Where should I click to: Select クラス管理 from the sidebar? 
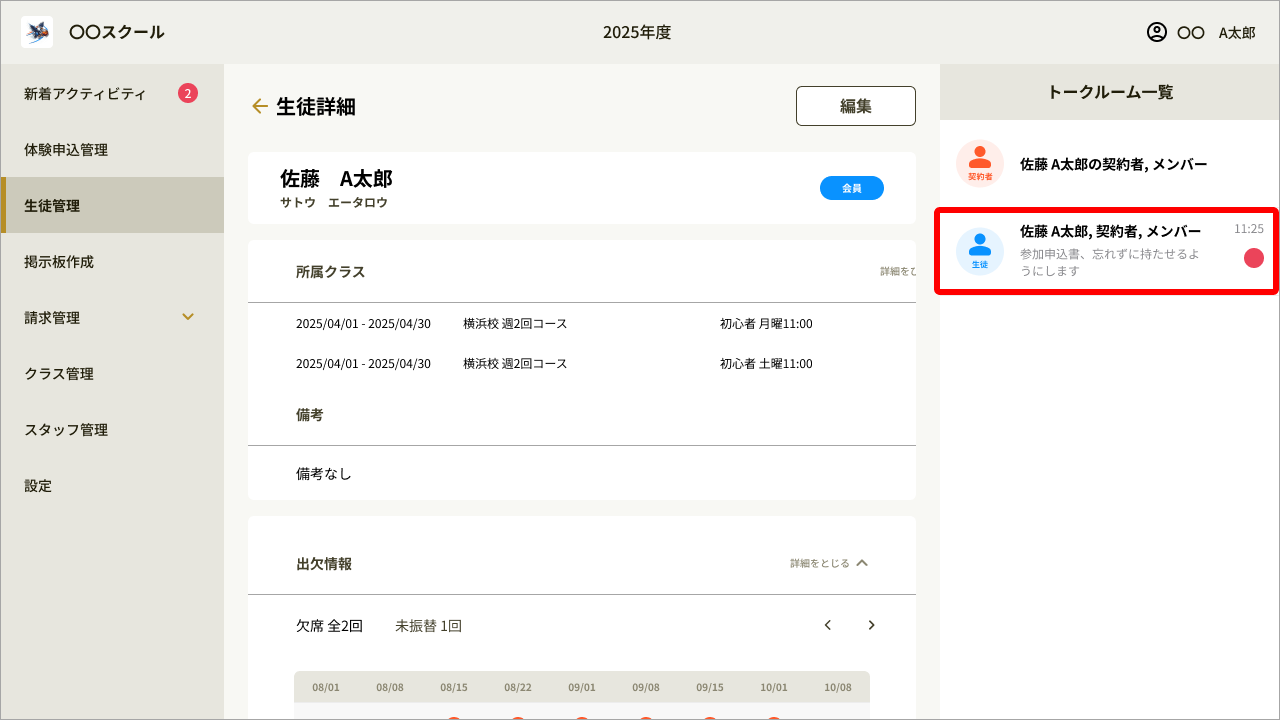click(59, 374)
